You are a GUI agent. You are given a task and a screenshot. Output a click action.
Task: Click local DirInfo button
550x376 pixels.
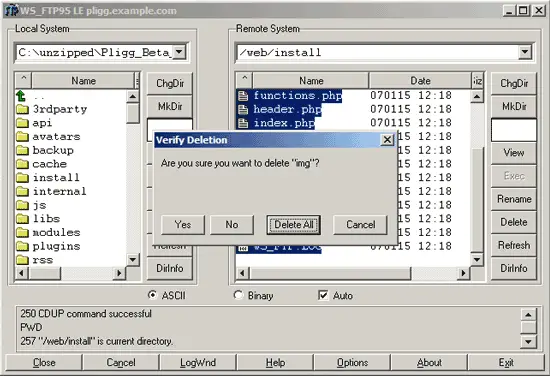pyautogui.click(x=170, y=268)
